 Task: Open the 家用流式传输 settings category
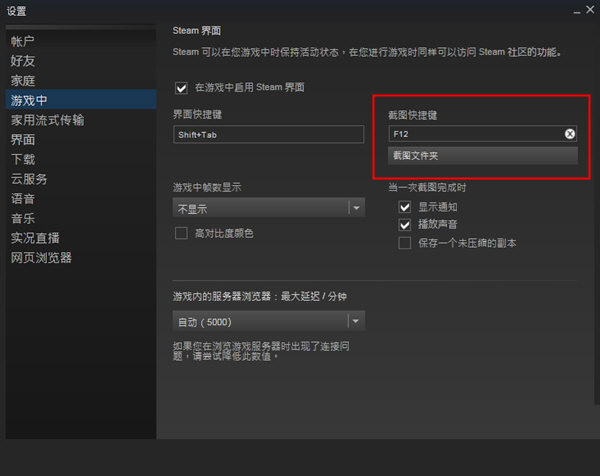[81, 120]
